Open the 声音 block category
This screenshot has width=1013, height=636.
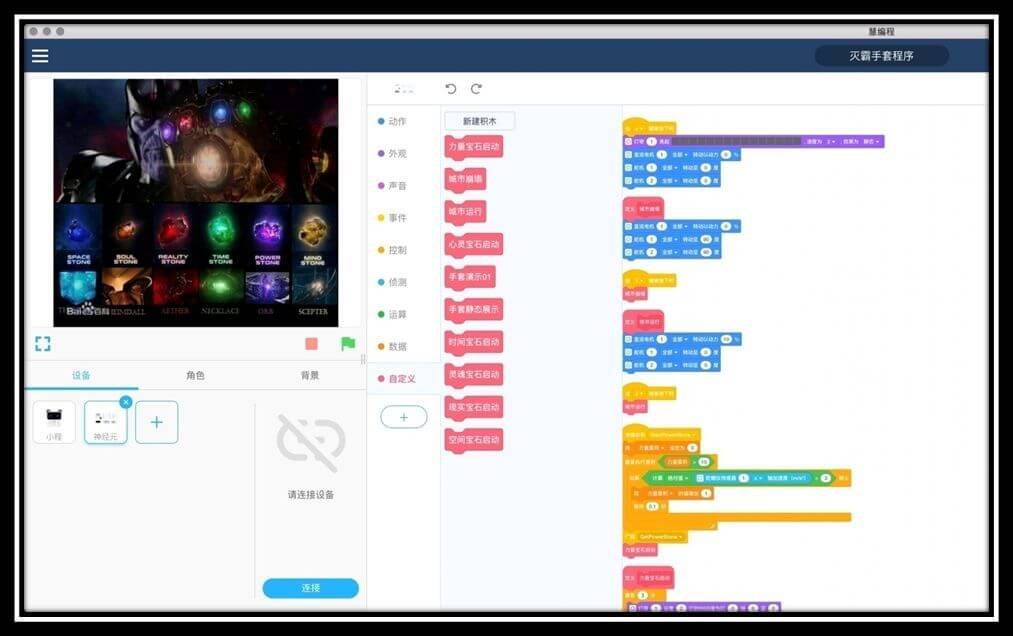392,186
